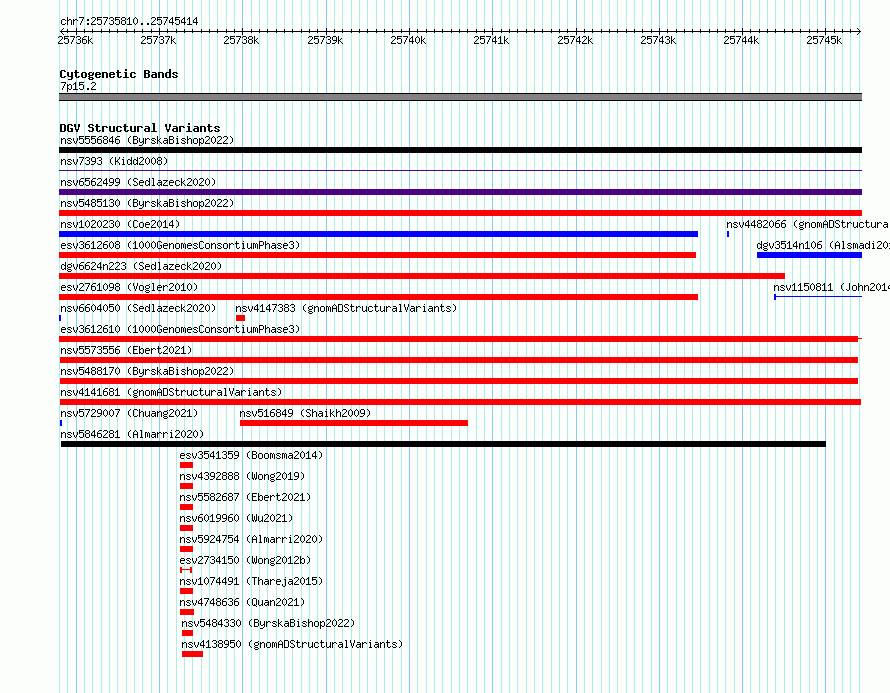
Task: Select the thin purple line of nsv7393
Action: pyautogui.click(x=460, y=170)
